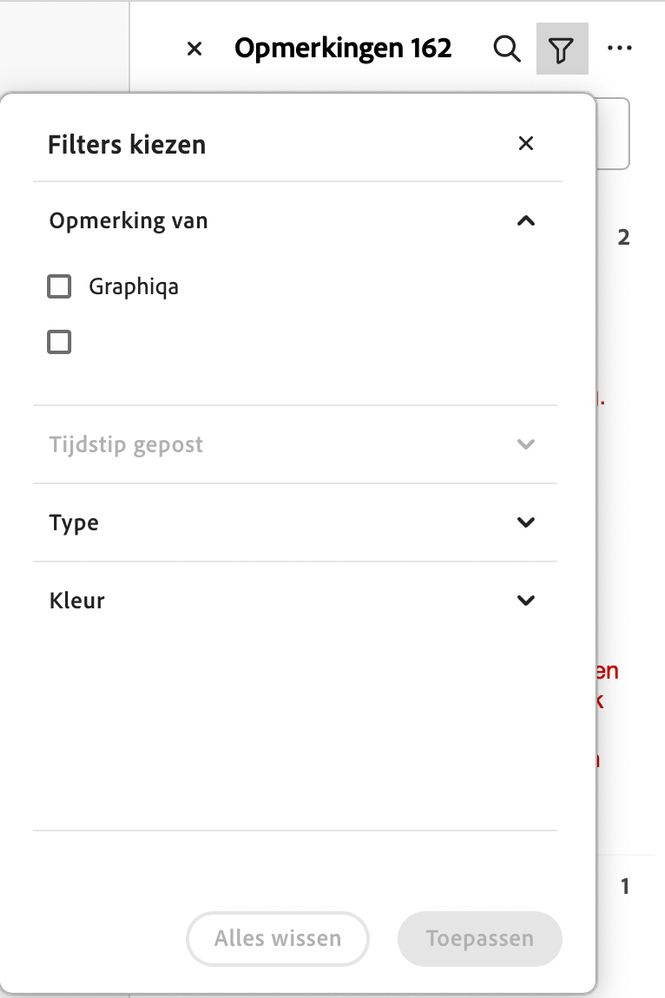Close the Opmerkingen comments panel

195,49
